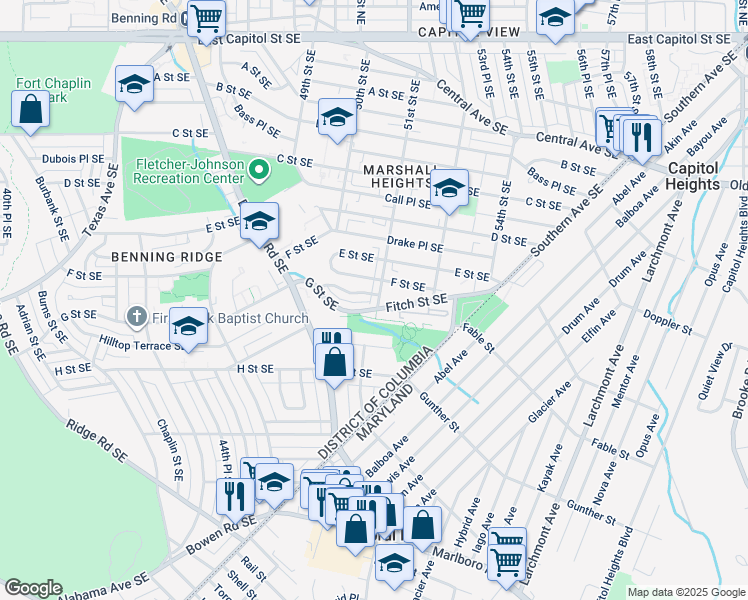This screenshot has width=748, height=600.
Task: Select the shopping bag marker near H St SE
Action: click(x=334, y=364)
